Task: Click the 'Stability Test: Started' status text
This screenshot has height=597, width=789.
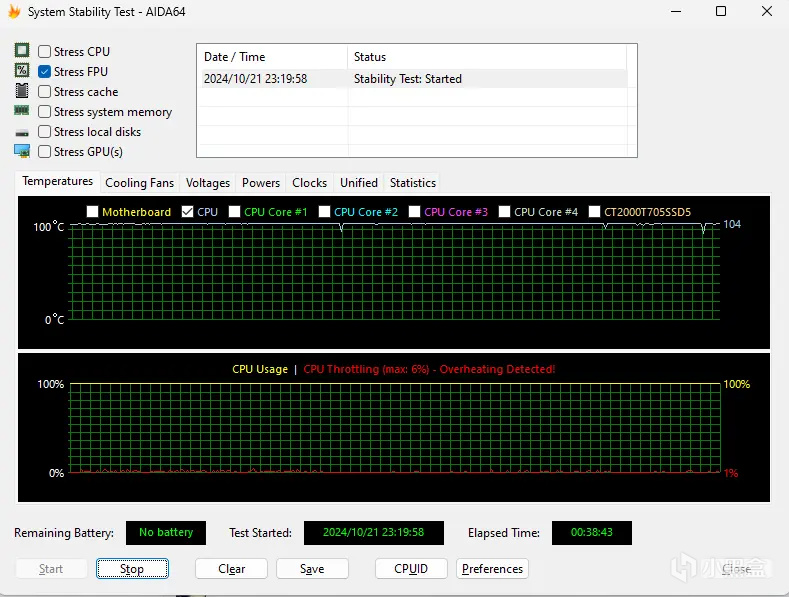Action: 408,79
